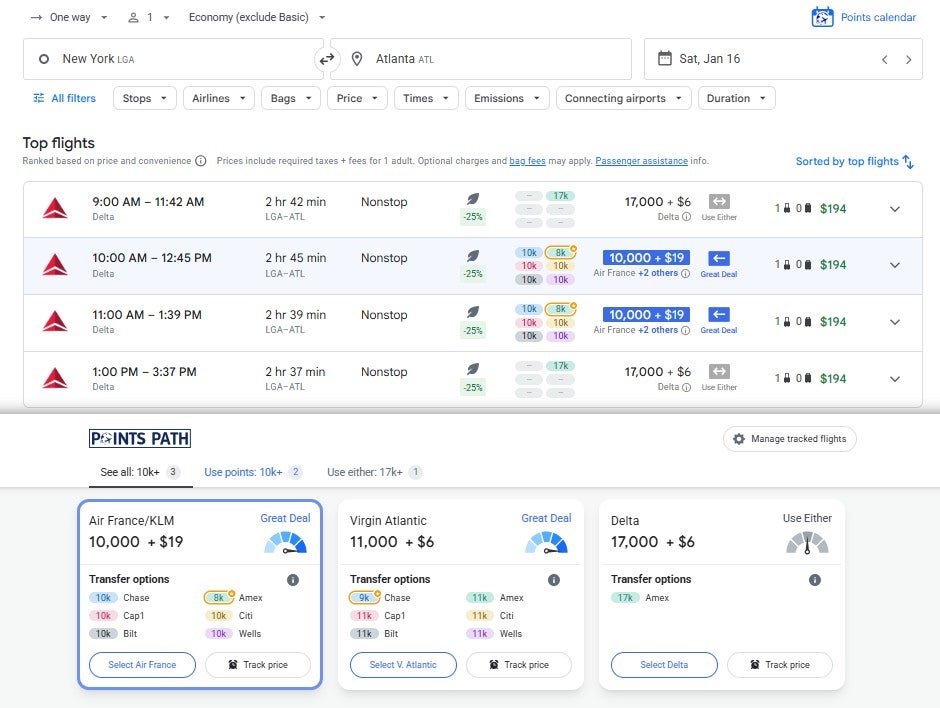
Task: Click the Points Path logo
Action: [140, 439]
